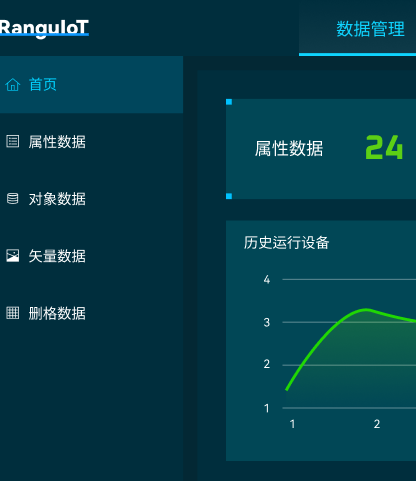Open 对象数据 sidebar menu item

[91, 199]
